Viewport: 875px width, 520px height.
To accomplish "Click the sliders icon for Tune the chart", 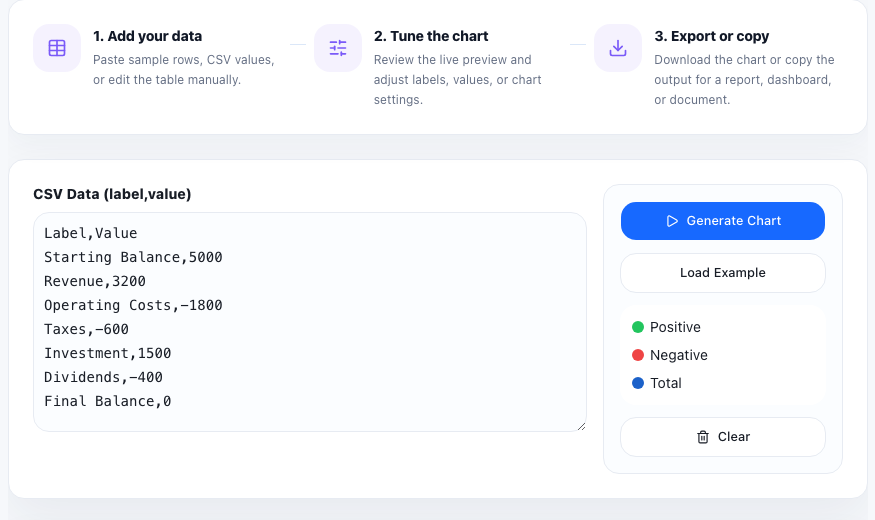I will click(x=338, y=48).
